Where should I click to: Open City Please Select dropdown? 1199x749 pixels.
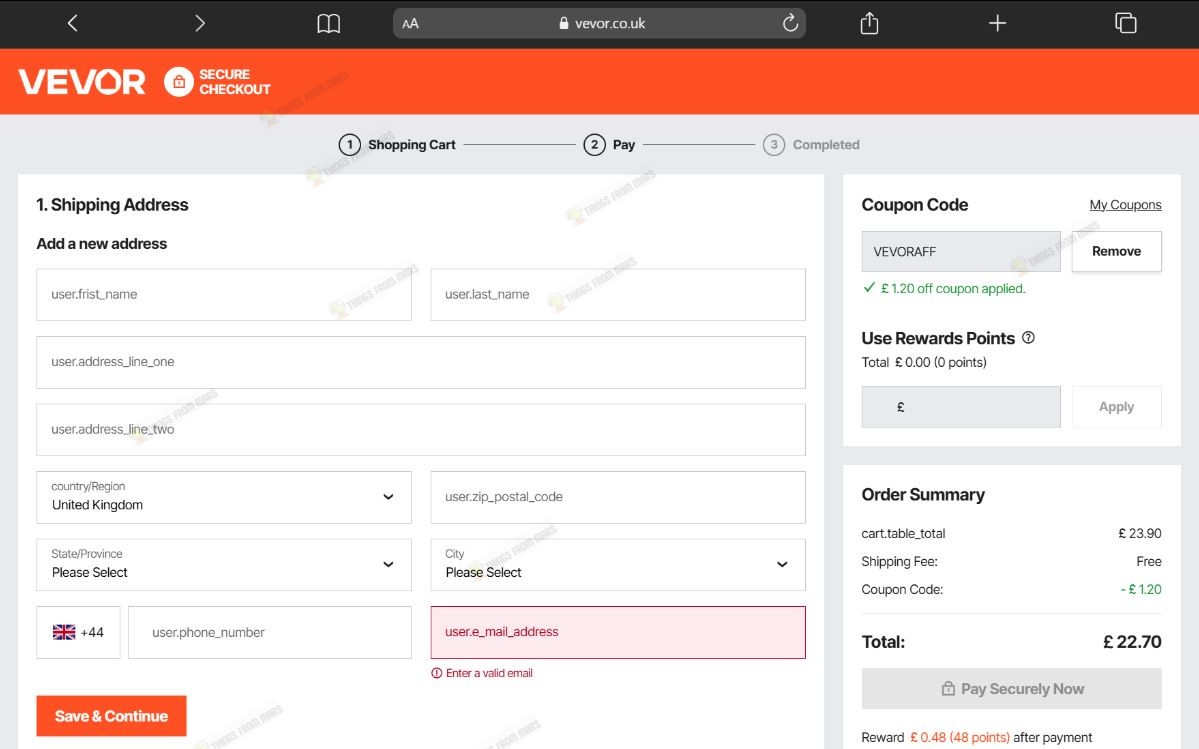point(618,565)
